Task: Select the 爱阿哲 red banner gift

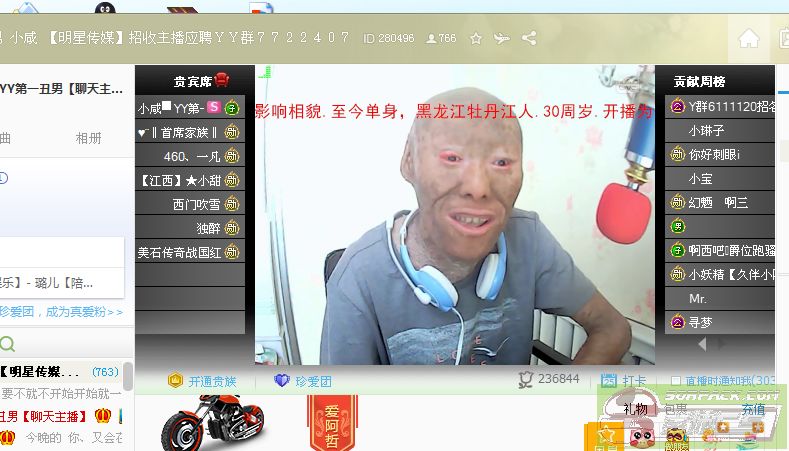Action: tap(332, 423)
